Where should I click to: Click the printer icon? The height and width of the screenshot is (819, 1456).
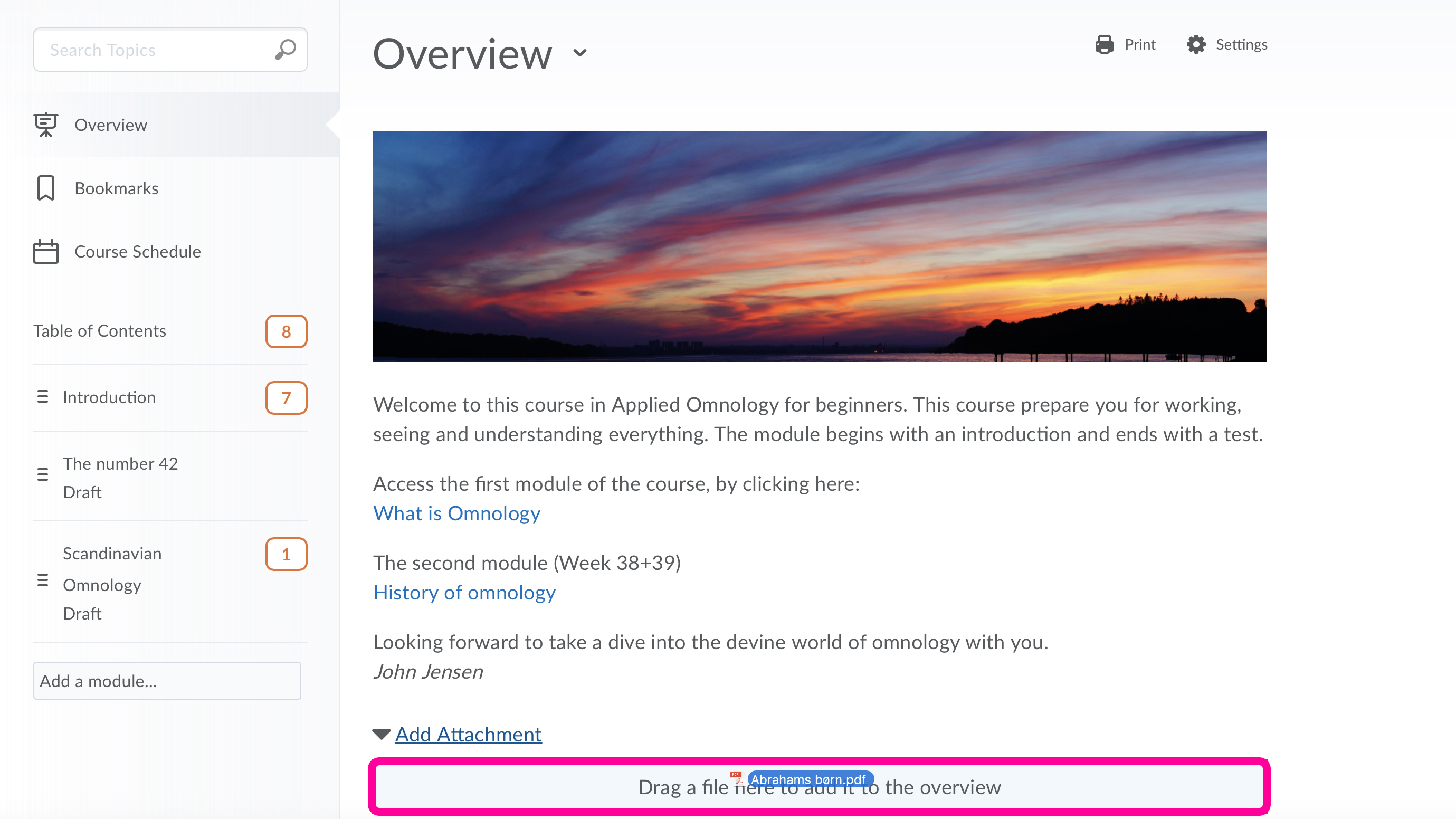point(1104,44)
